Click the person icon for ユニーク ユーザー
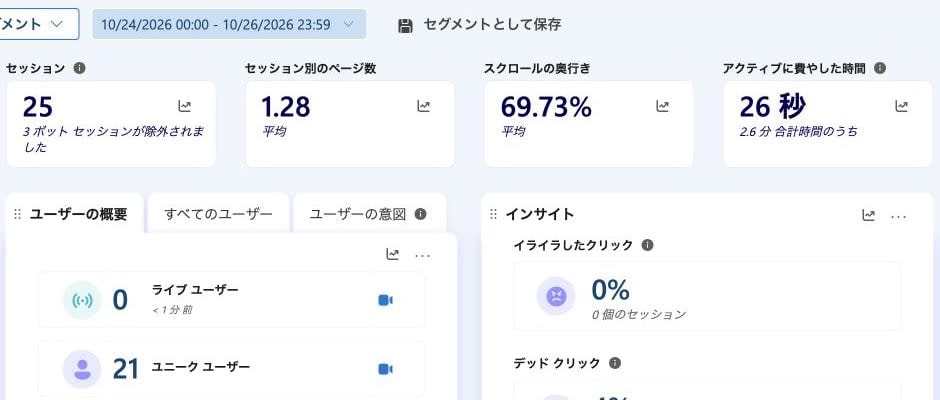This screenshot has width=940, height=400. click(x=82, y=369)
